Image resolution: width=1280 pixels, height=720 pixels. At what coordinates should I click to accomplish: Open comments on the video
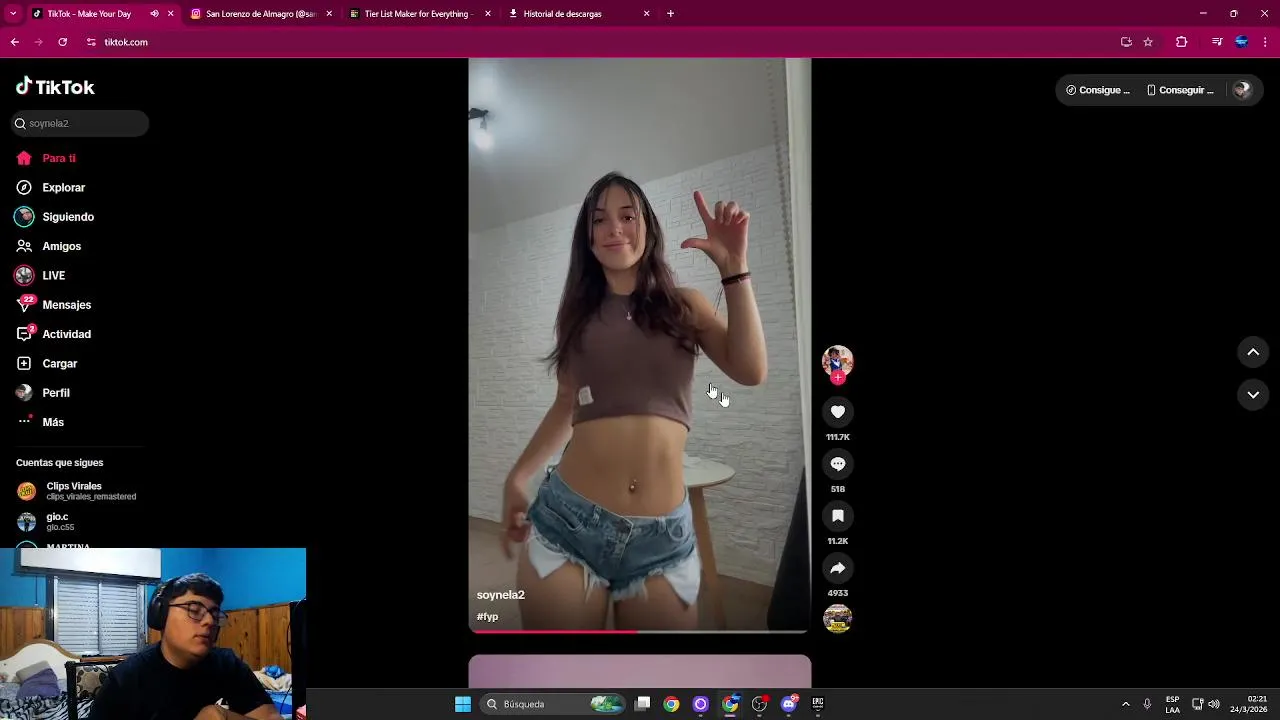(838, 464)
